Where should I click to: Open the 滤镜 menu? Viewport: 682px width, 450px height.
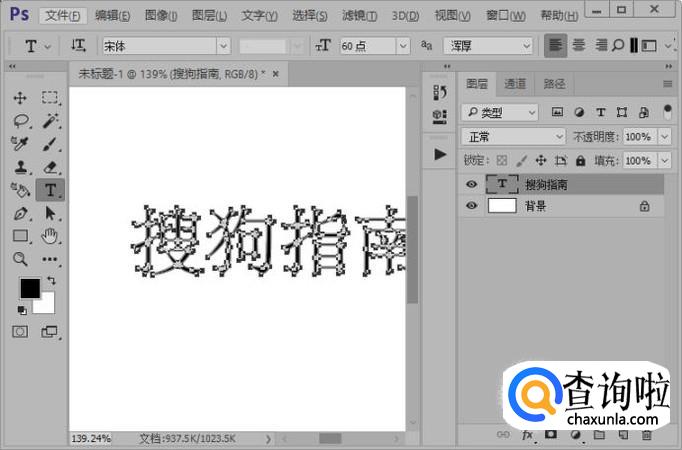pyautogui.click(x=358, y=15)
